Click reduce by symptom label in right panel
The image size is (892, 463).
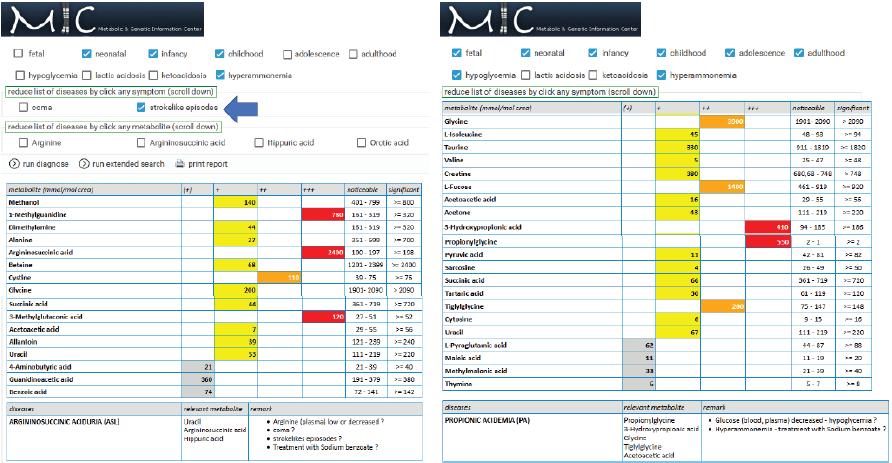coord(550,92)
